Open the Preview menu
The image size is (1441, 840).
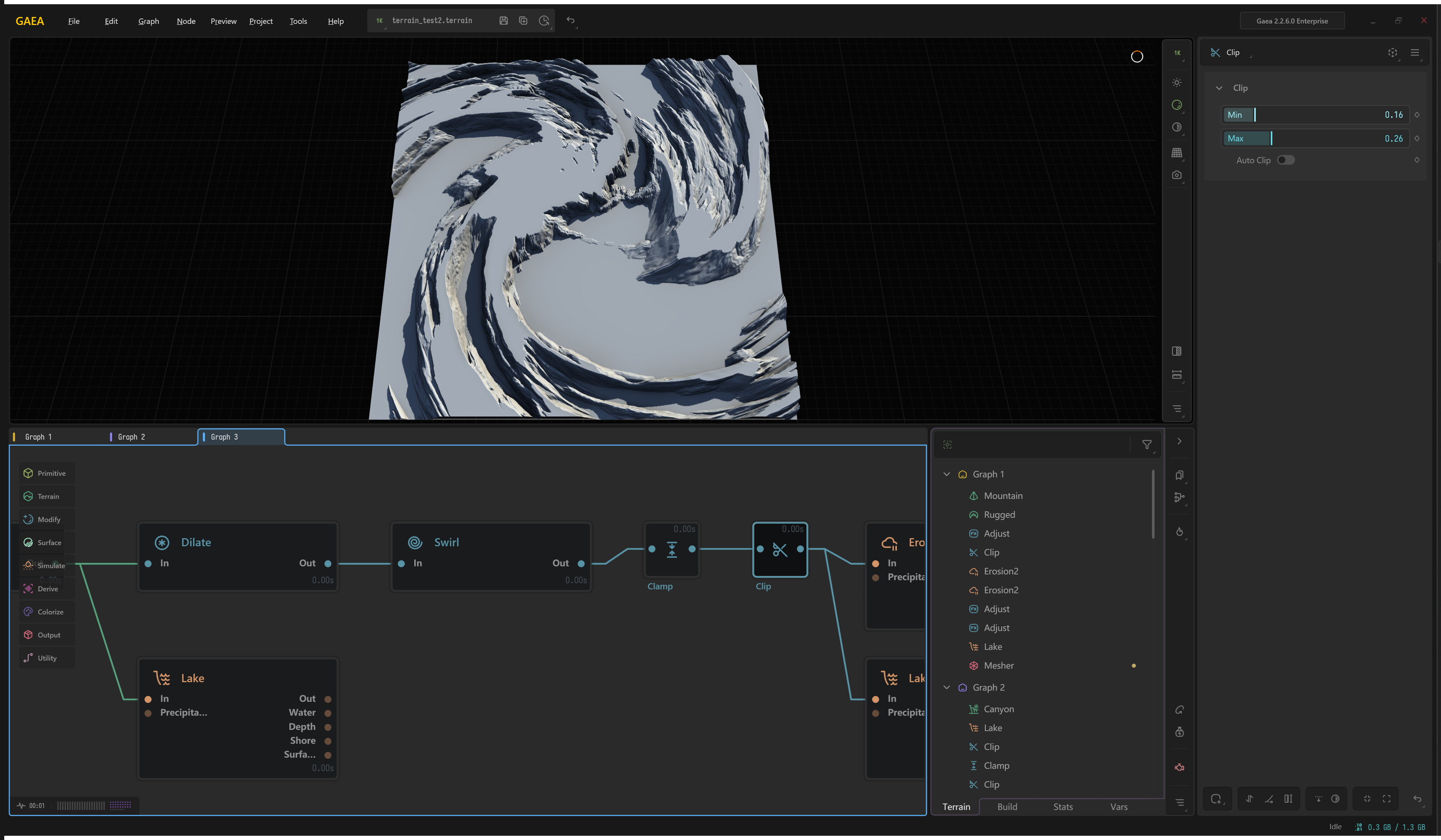(223, 21)
